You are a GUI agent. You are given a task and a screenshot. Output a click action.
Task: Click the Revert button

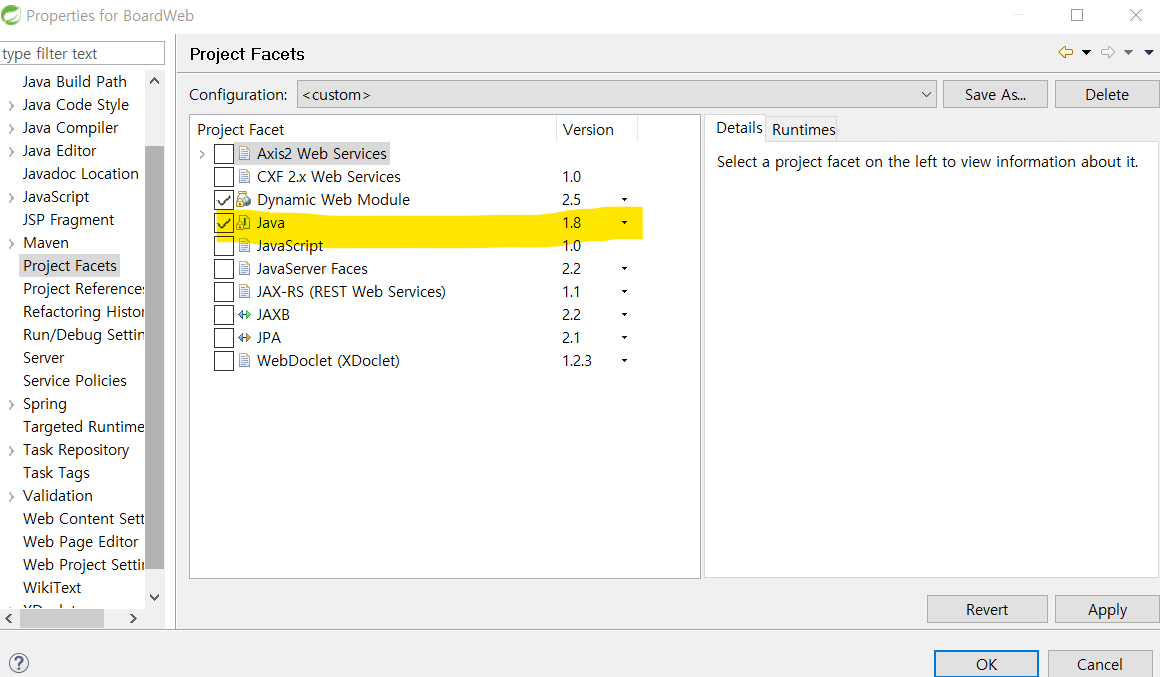[987, 610]
